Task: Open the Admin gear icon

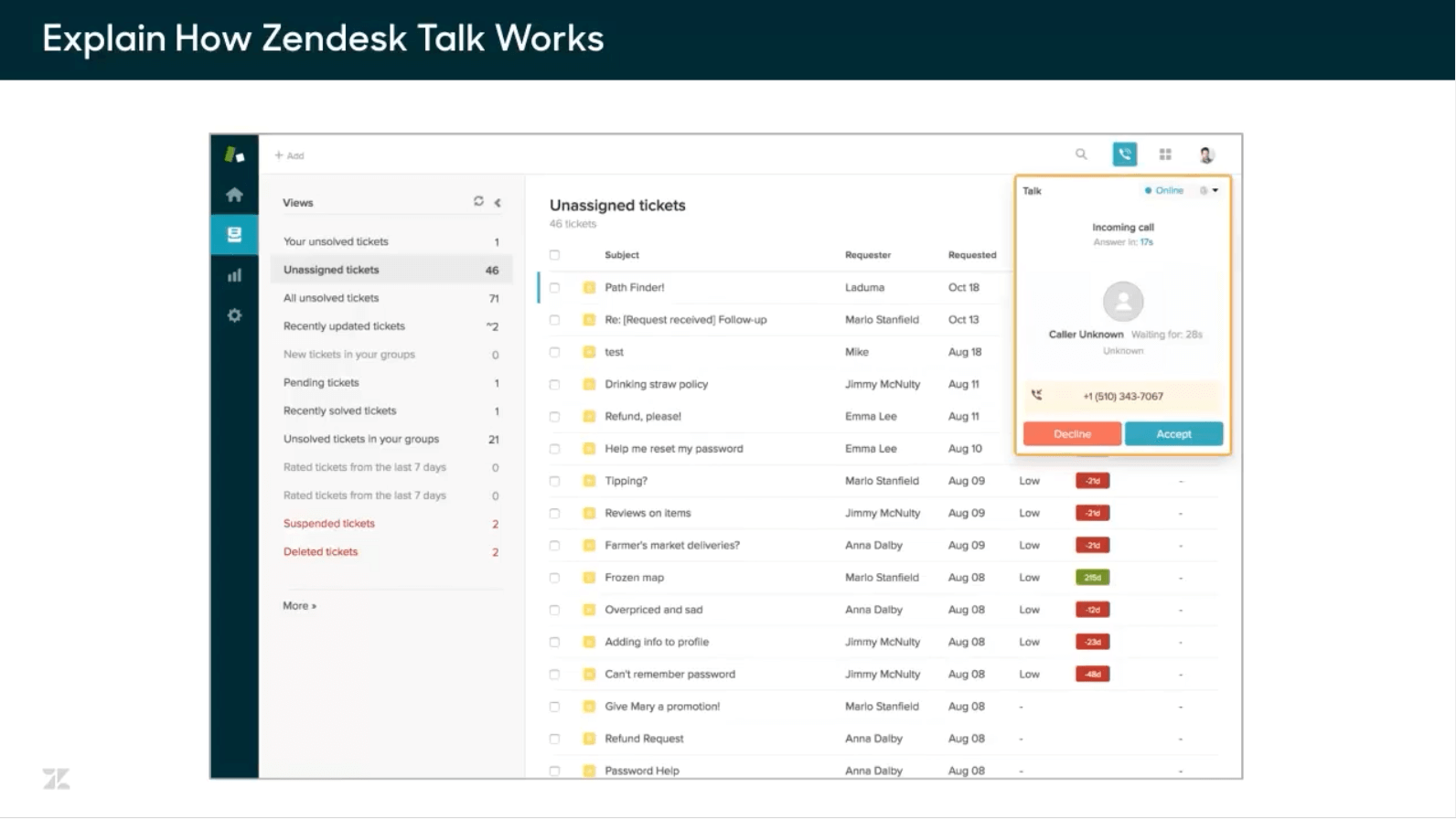Action: click(235, 315)
